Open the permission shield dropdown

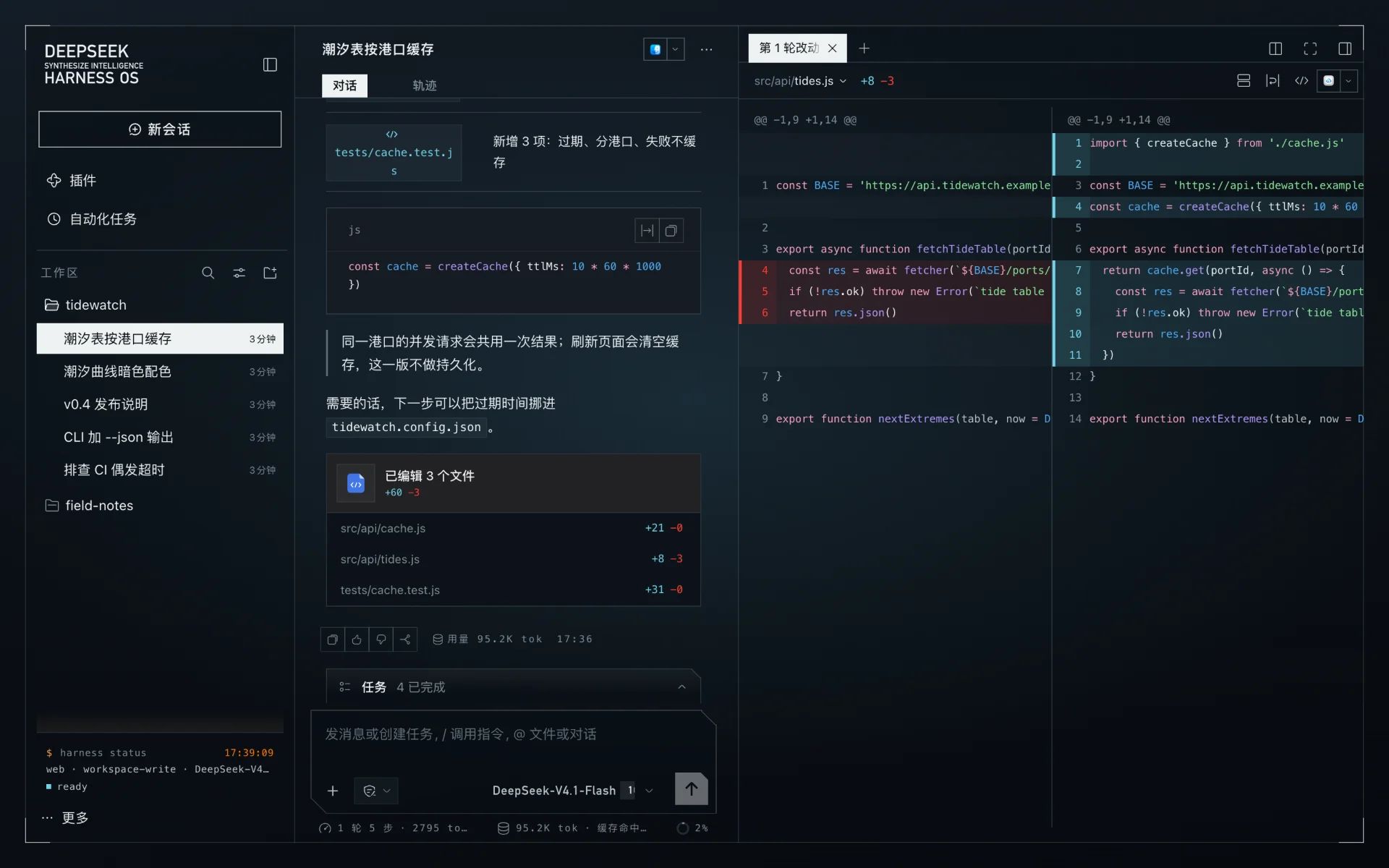pyautogui.click(x=376, y=791)
